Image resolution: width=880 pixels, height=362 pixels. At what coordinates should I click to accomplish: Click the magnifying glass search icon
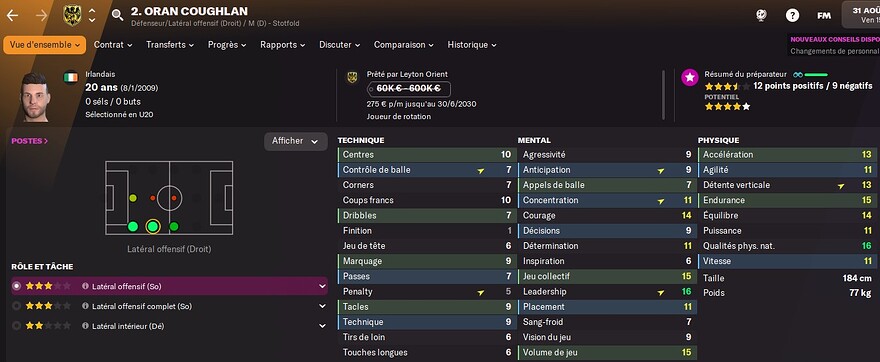point(117,15)
